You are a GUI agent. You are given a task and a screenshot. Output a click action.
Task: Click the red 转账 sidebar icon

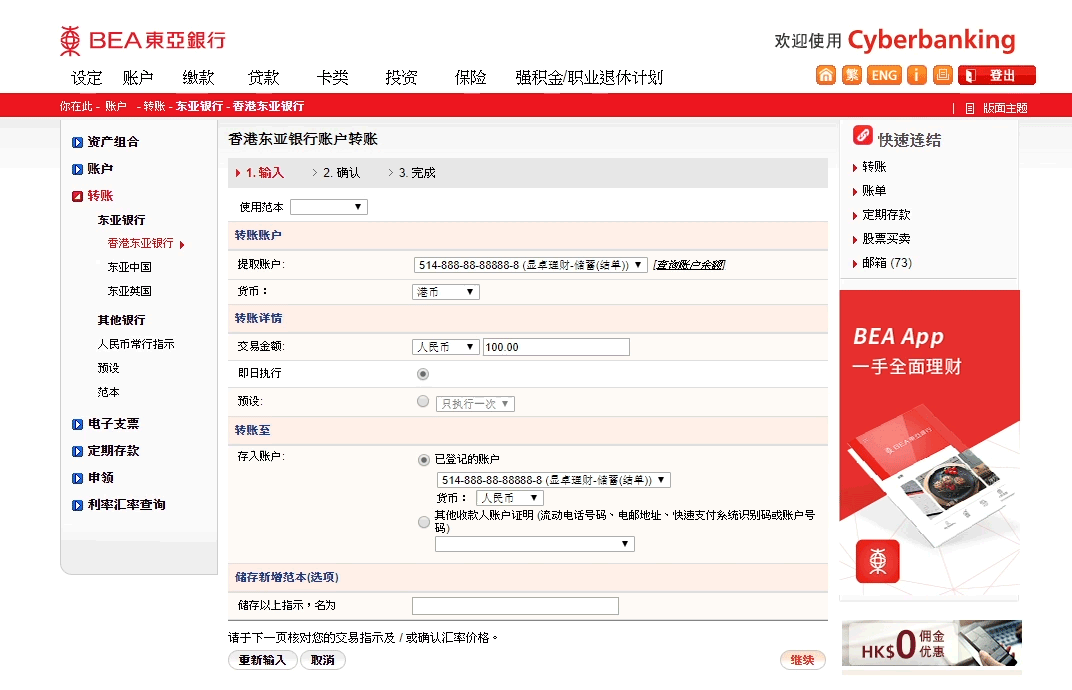(77, 196)
